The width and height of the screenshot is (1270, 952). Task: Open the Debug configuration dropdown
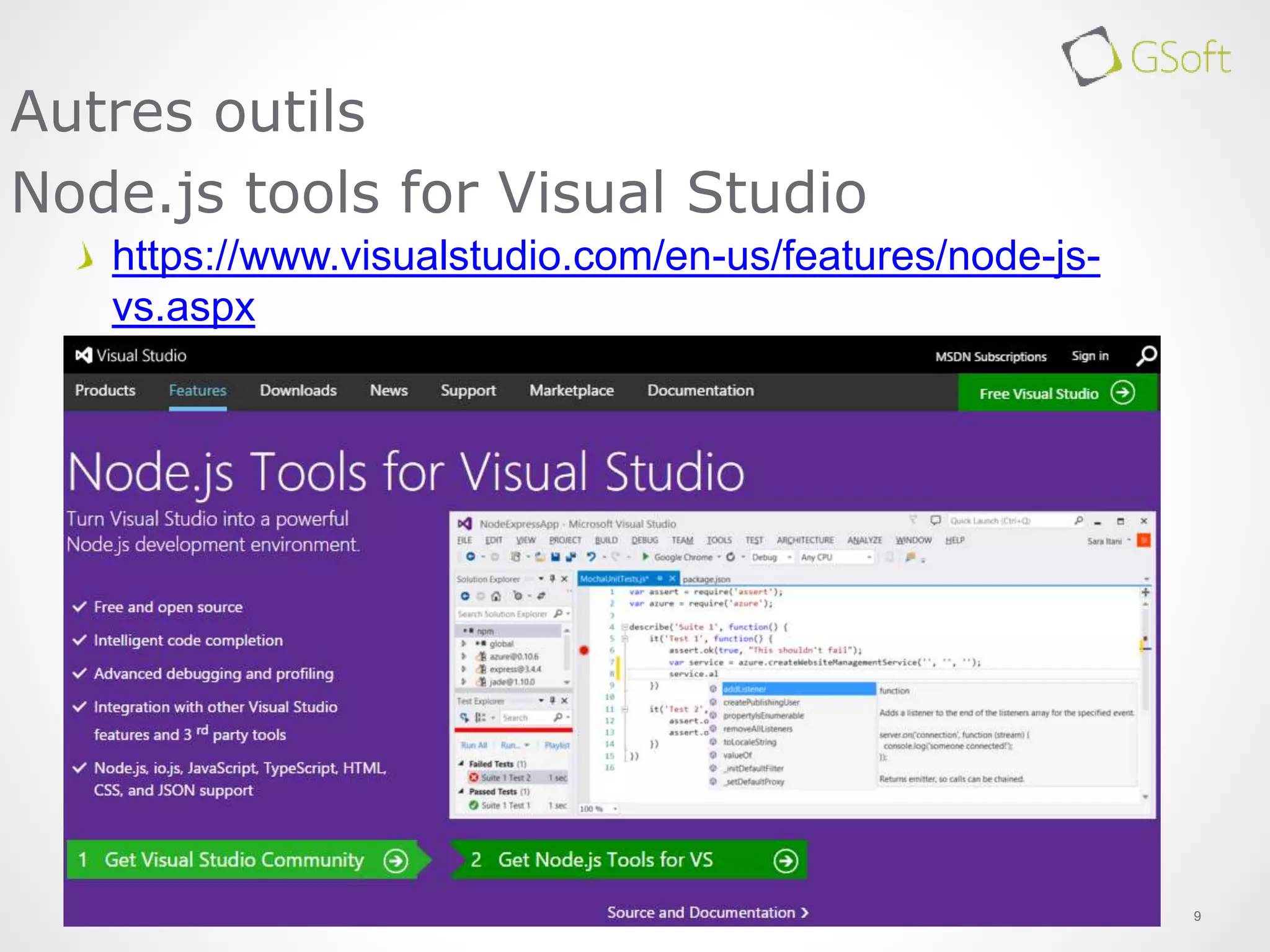pos(771,557)
